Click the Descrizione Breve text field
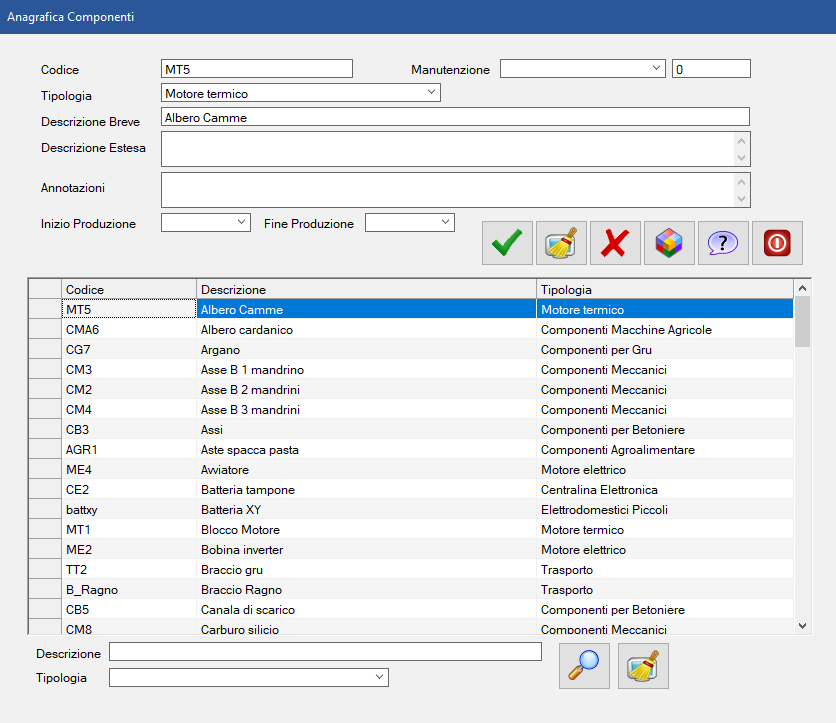836x723 pixels. 455,118
